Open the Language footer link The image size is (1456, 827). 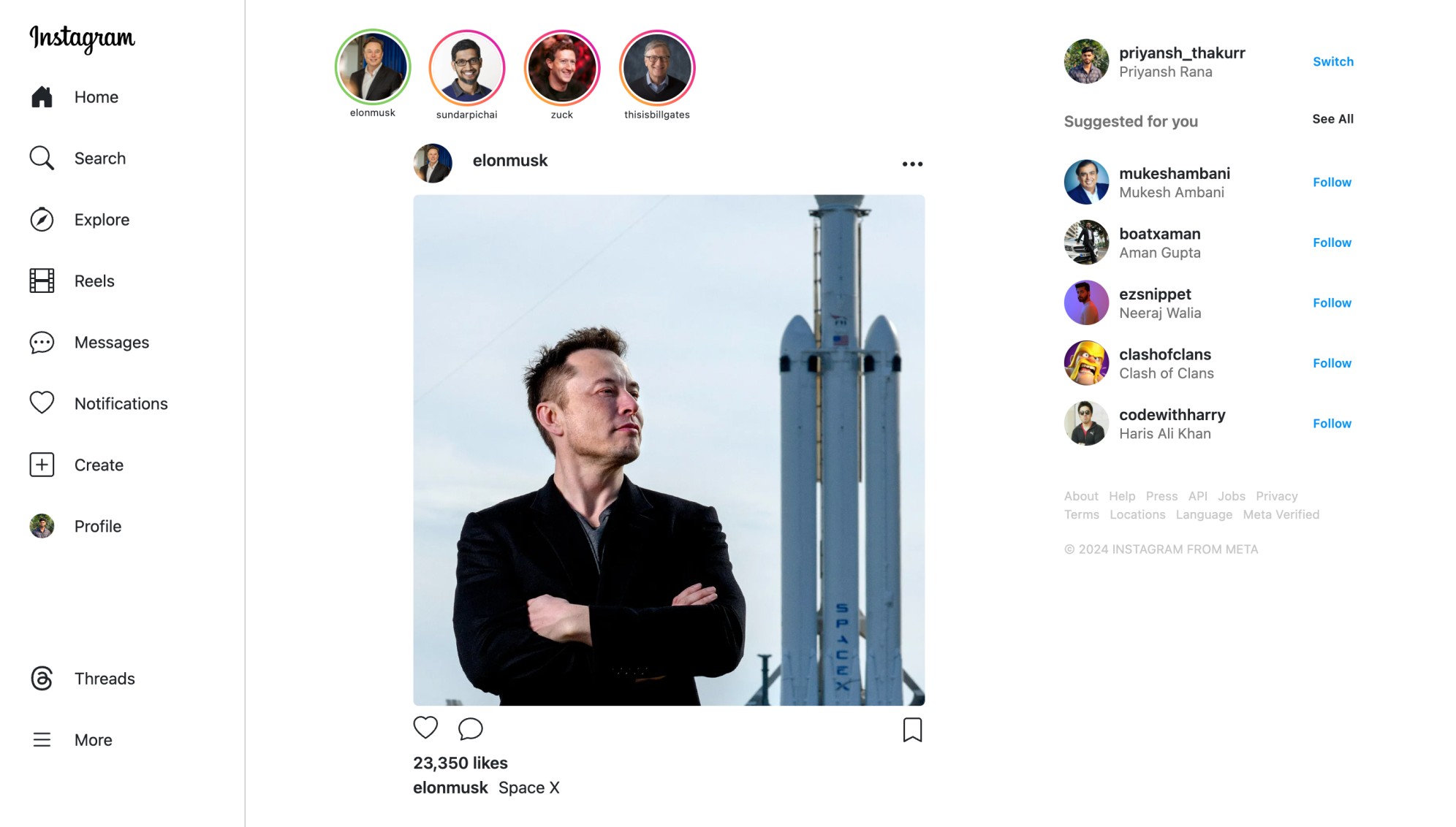(1204, 514)
